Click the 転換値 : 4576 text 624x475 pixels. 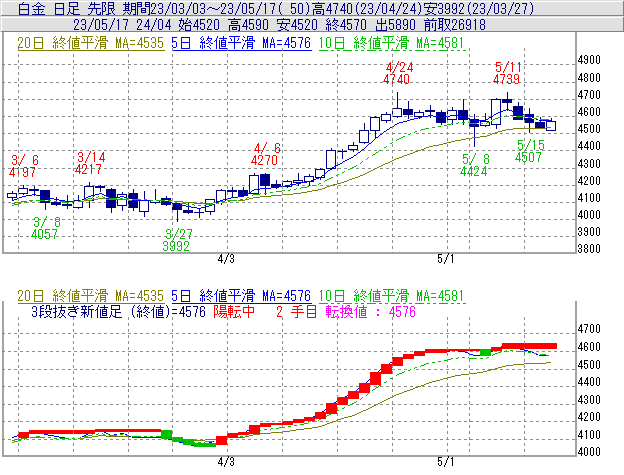(370, 311)
